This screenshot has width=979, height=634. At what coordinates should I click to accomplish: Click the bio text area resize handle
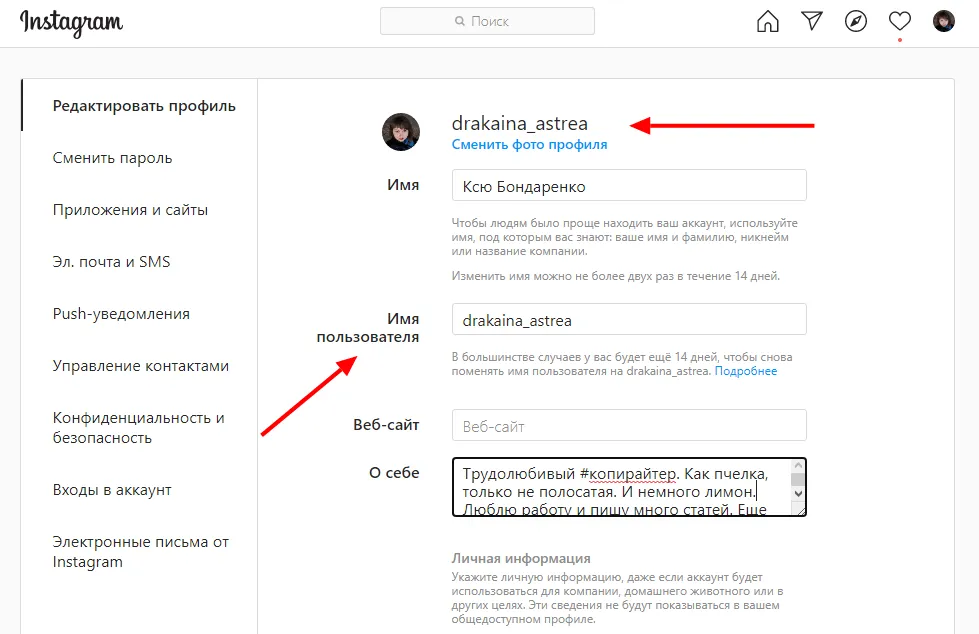799,510
